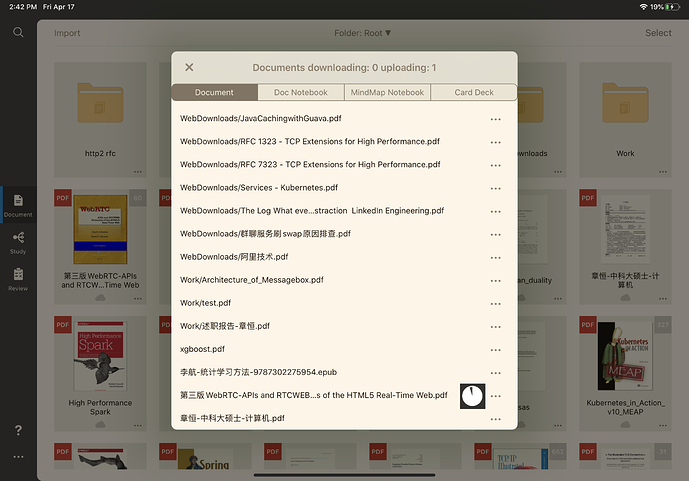Open options for RFC 7323 TCP Extensions pdf
The image size is (689, 481).
(x=496, y=165)
